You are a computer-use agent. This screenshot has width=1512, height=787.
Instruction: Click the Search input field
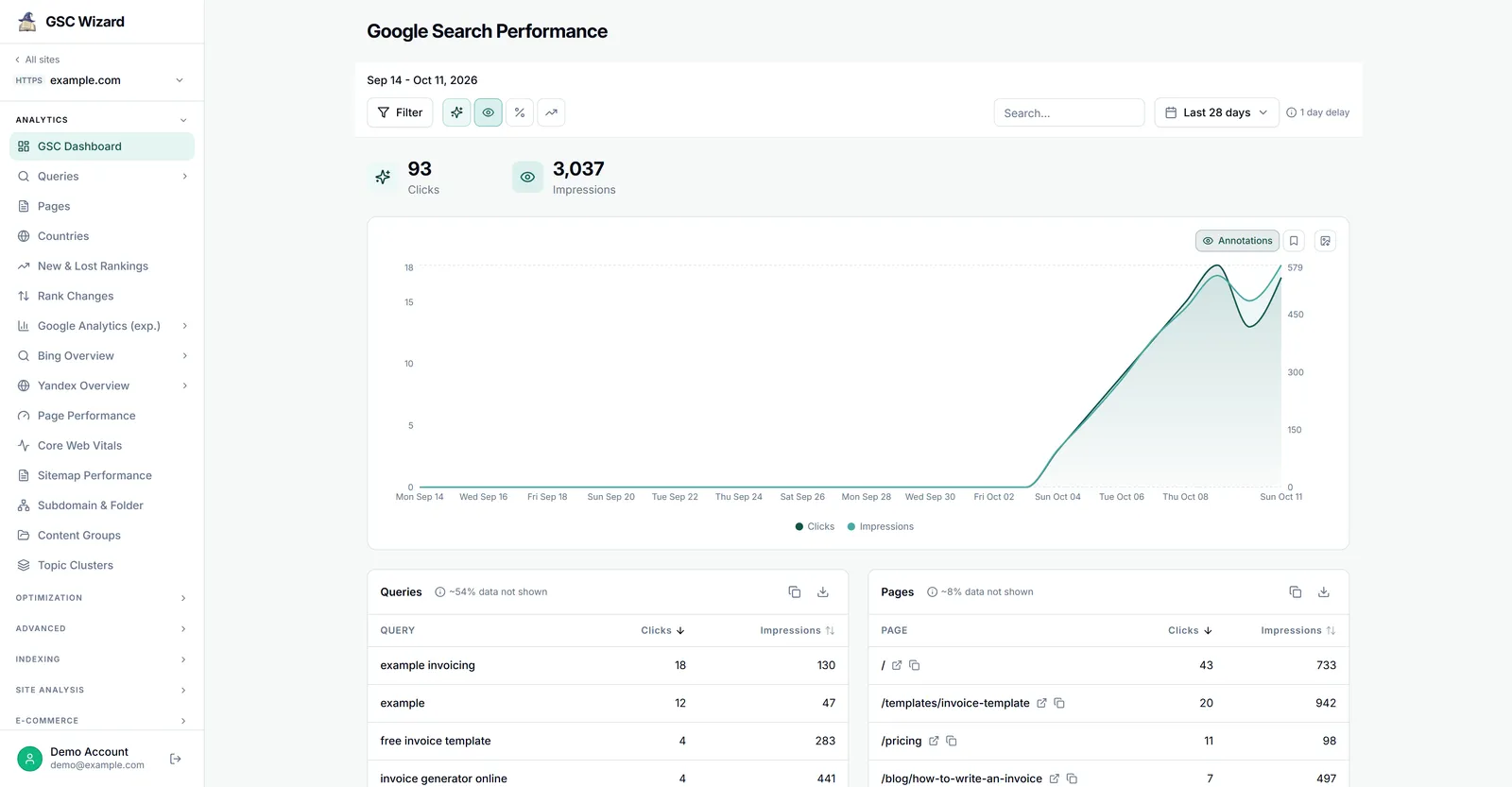[x=1069, y=112]
